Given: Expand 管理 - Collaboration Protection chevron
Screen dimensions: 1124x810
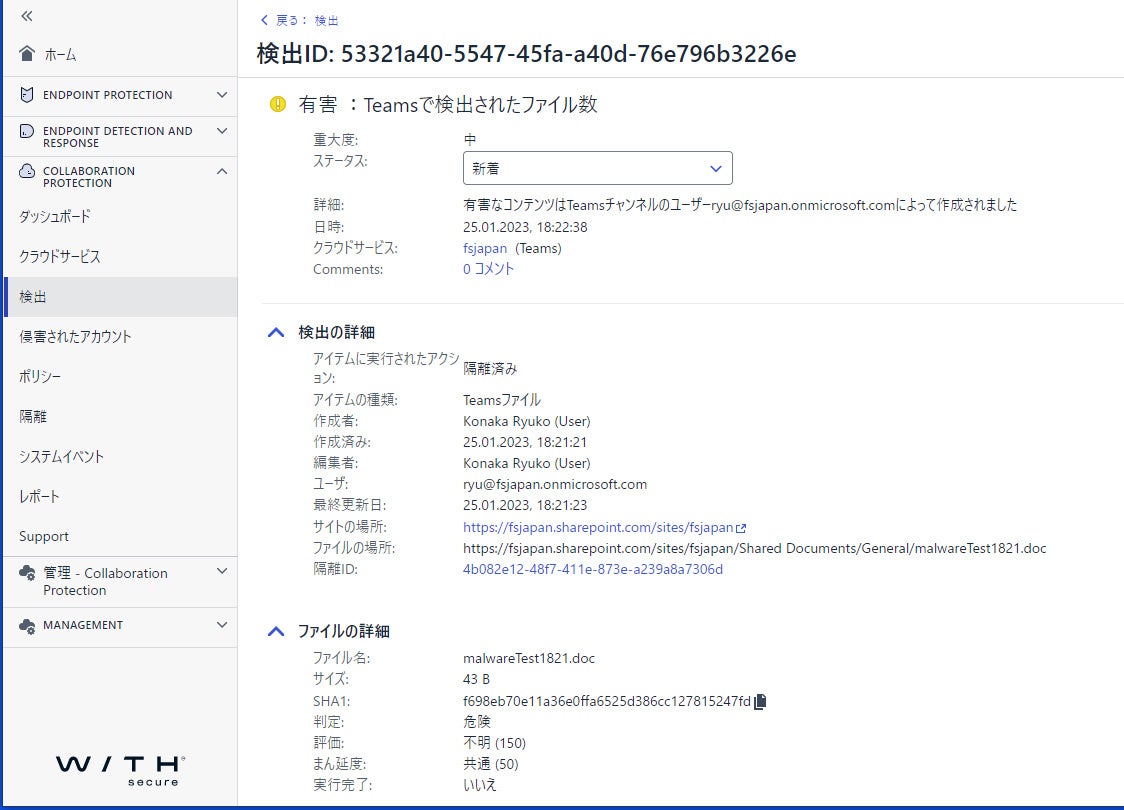Looking at the screenshot, I should point(222,571).
